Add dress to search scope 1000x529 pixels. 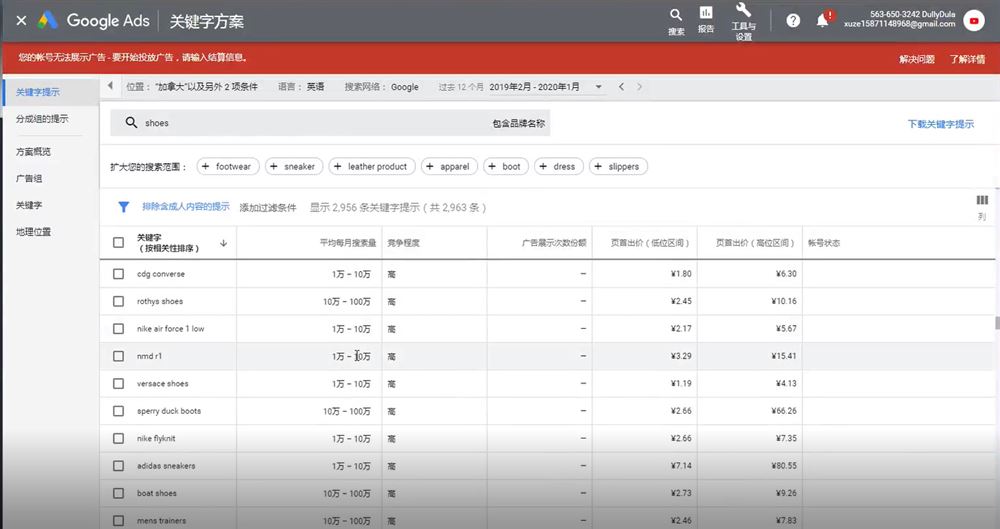[559, 167]
